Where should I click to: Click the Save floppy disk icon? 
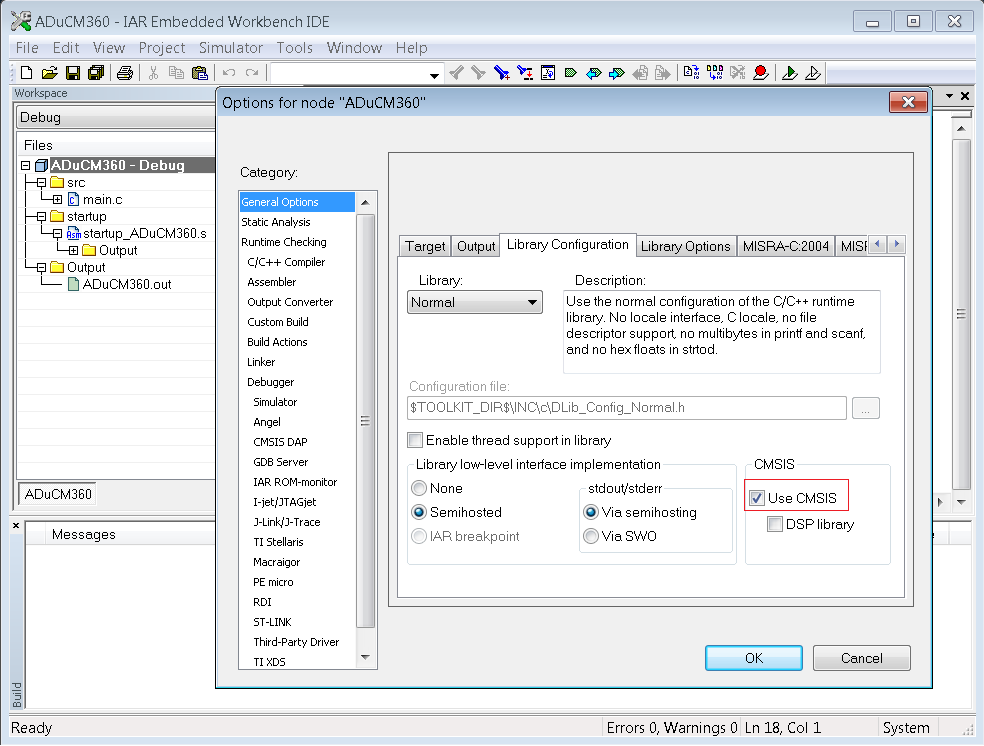(73, 73)
